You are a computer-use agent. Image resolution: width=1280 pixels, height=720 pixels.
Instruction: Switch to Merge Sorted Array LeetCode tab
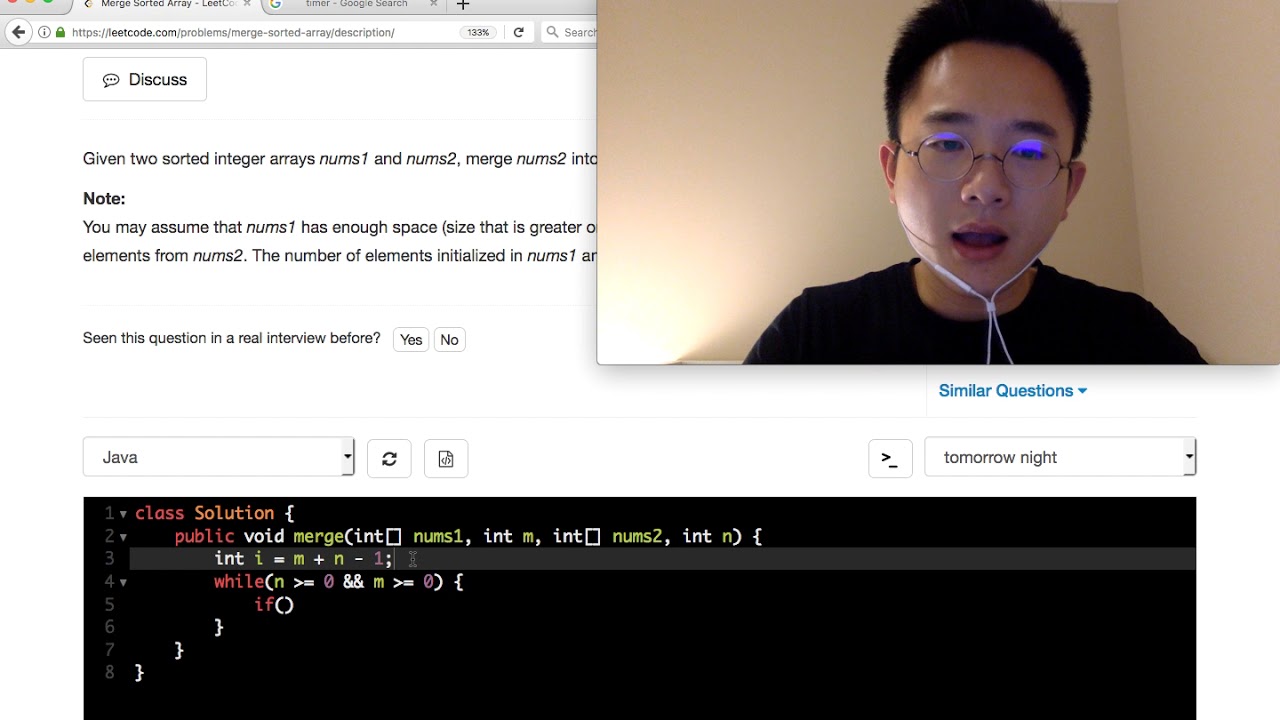[165, 5]
